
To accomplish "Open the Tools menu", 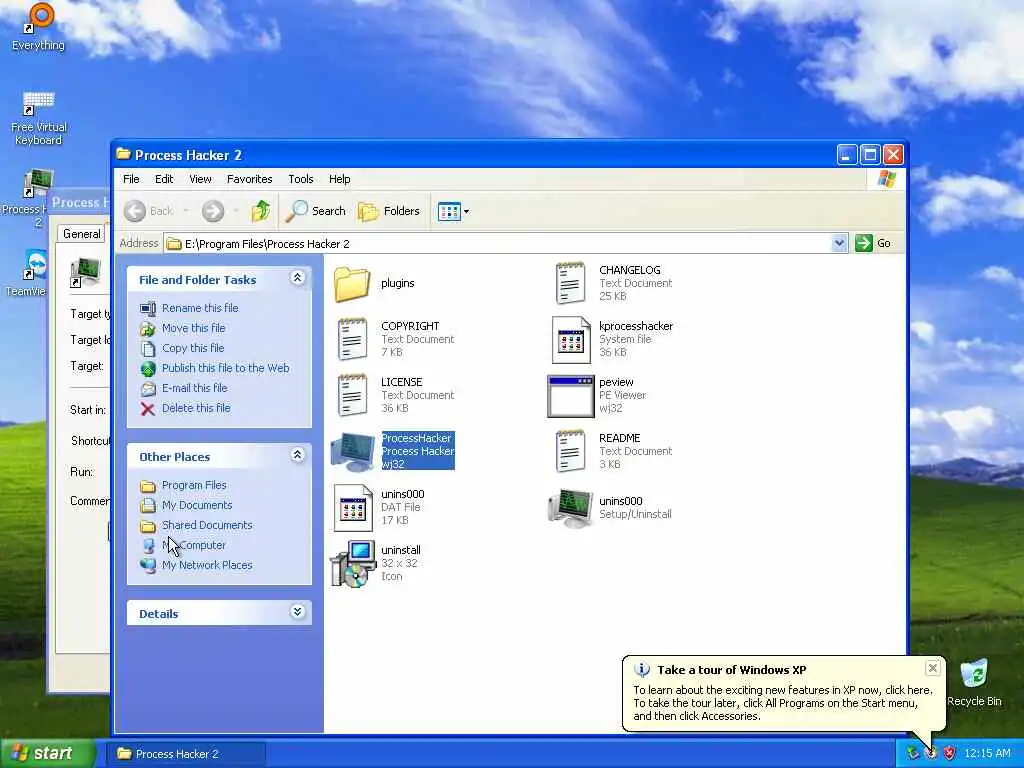I will [x=301, y=179].
